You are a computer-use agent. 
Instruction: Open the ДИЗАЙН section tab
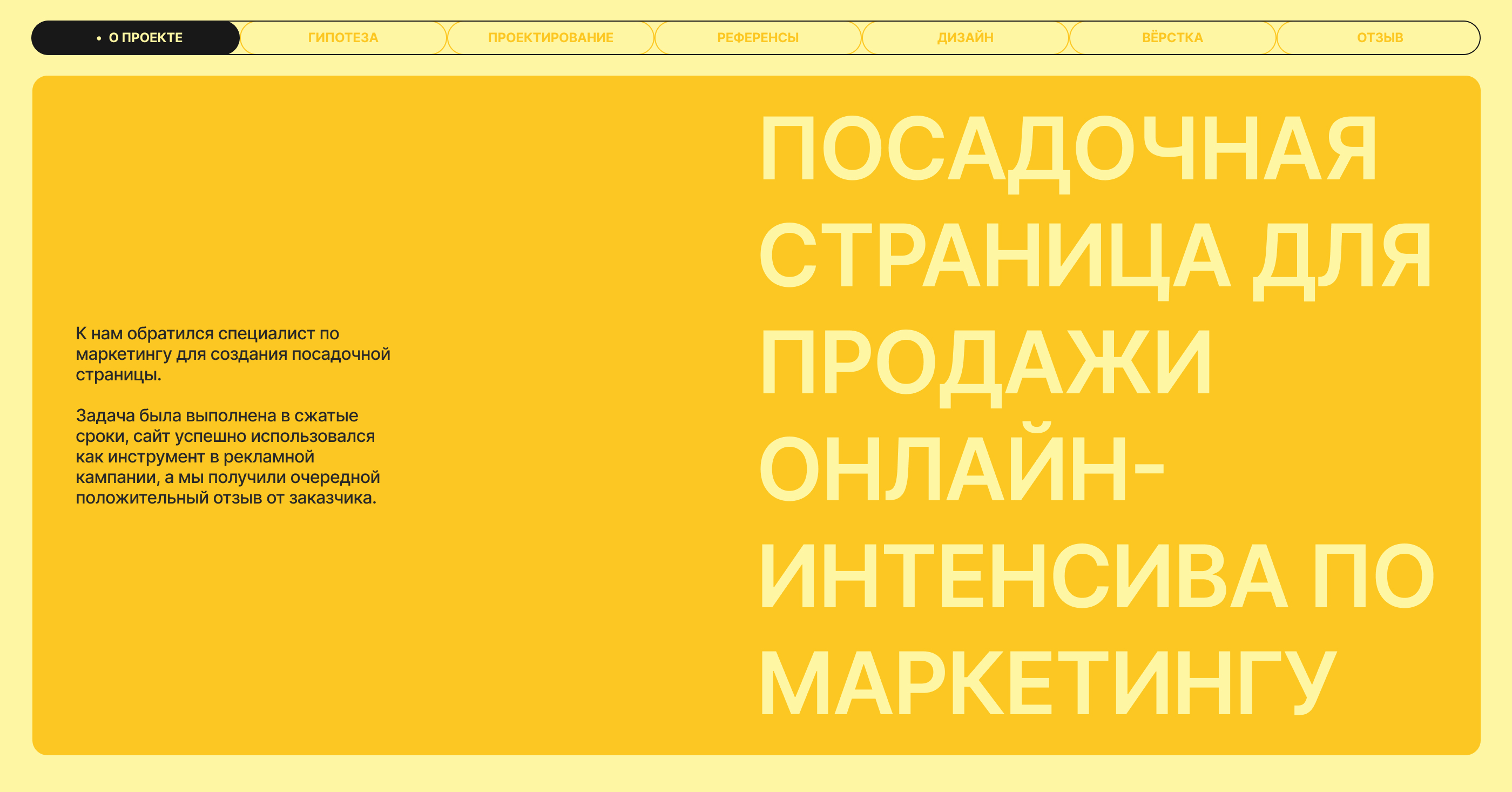pyautogui.click(x=965, y=38)
